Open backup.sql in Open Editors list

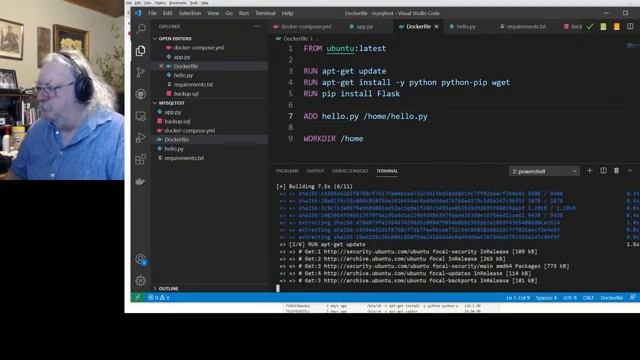pos(186,94)
